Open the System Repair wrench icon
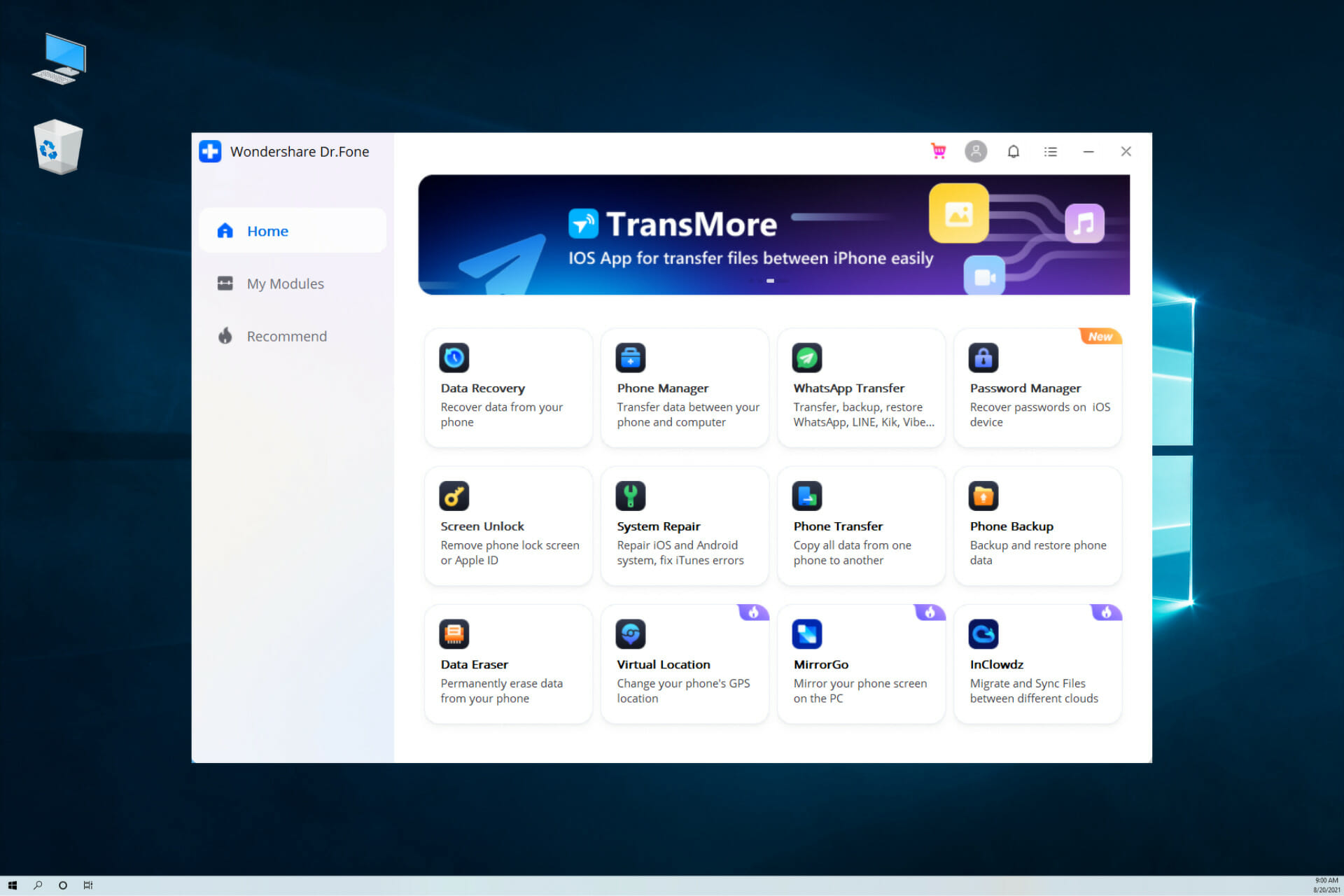The height and width of the screenshot is (896, 1344). [x=630, y=496]
